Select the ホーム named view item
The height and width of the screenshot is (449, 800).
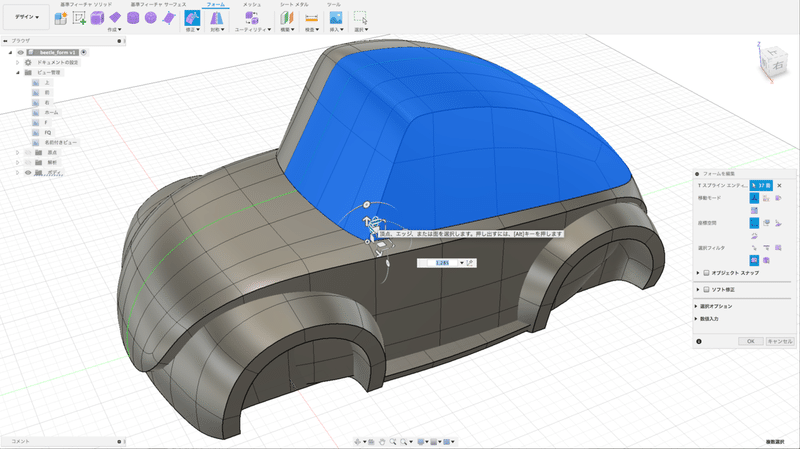pos(51,112)
